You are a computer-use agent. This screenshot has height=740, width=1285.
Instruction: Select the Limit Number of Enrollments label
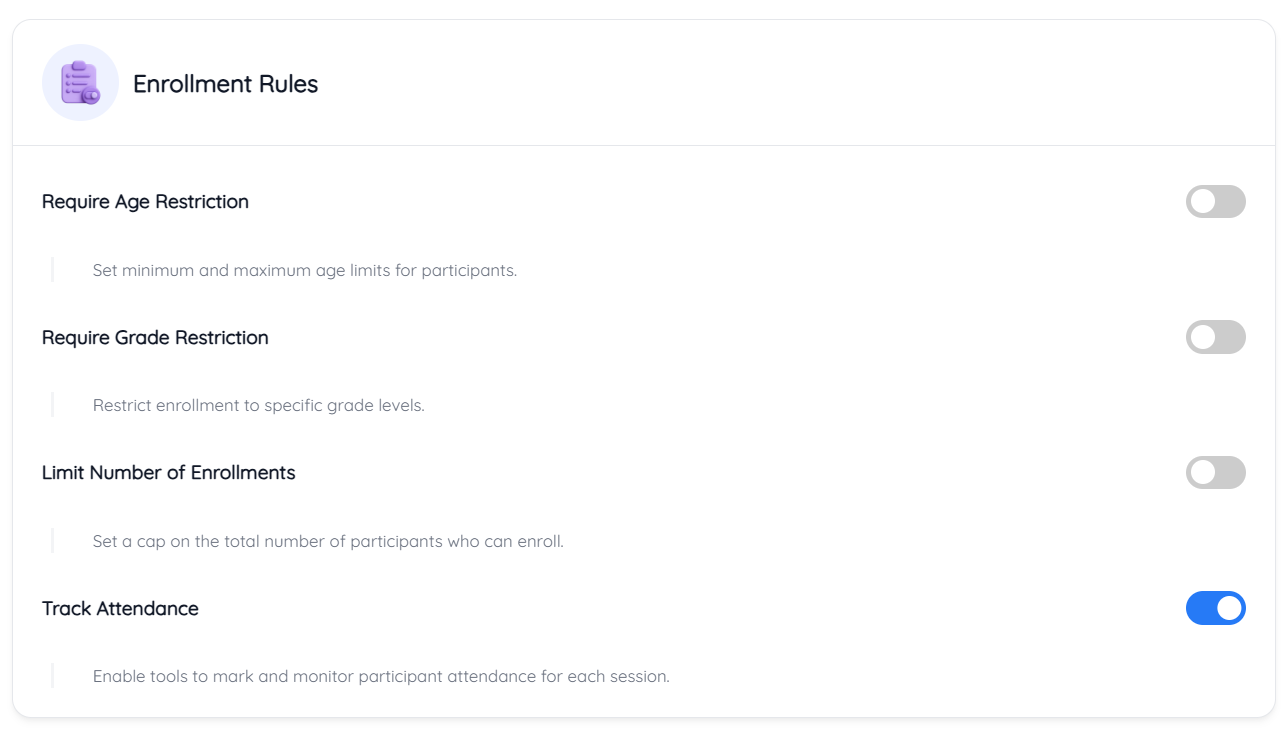169,473
